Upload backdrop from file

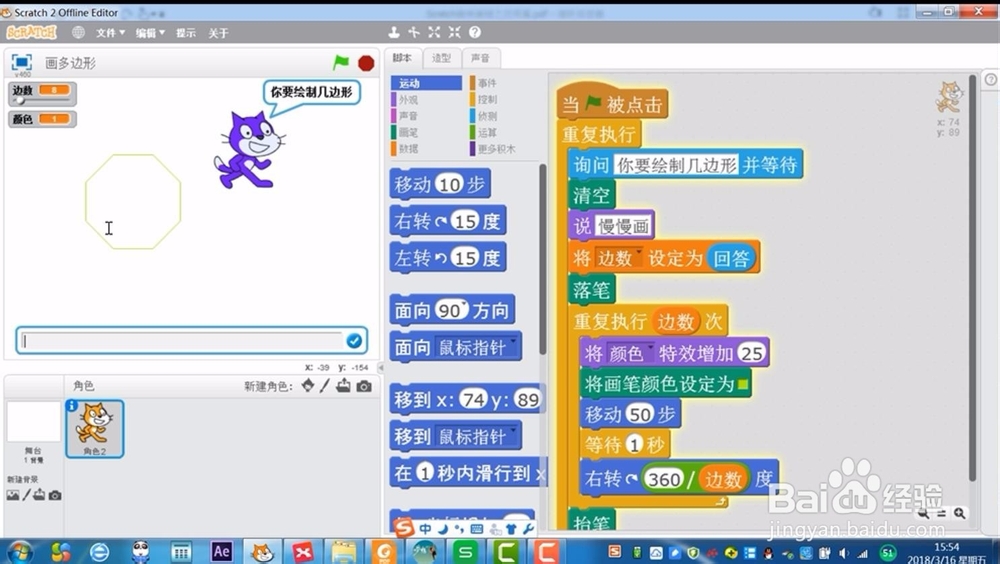coord(40,495)
